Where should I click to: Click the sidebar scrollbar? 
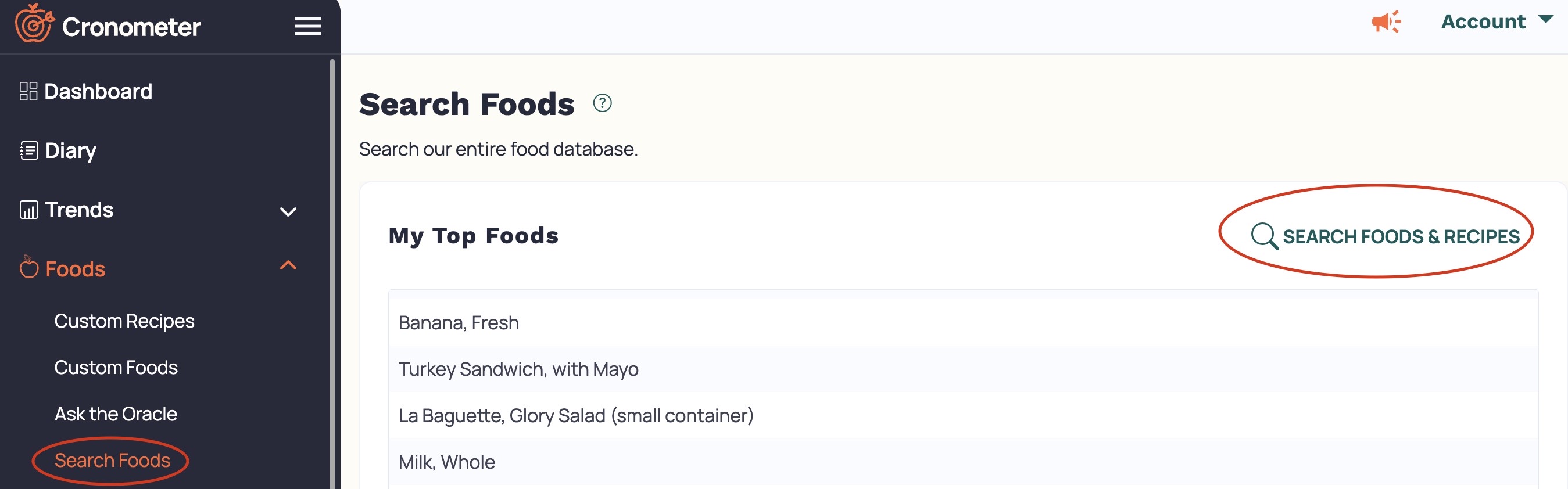[x=333, y=243]
